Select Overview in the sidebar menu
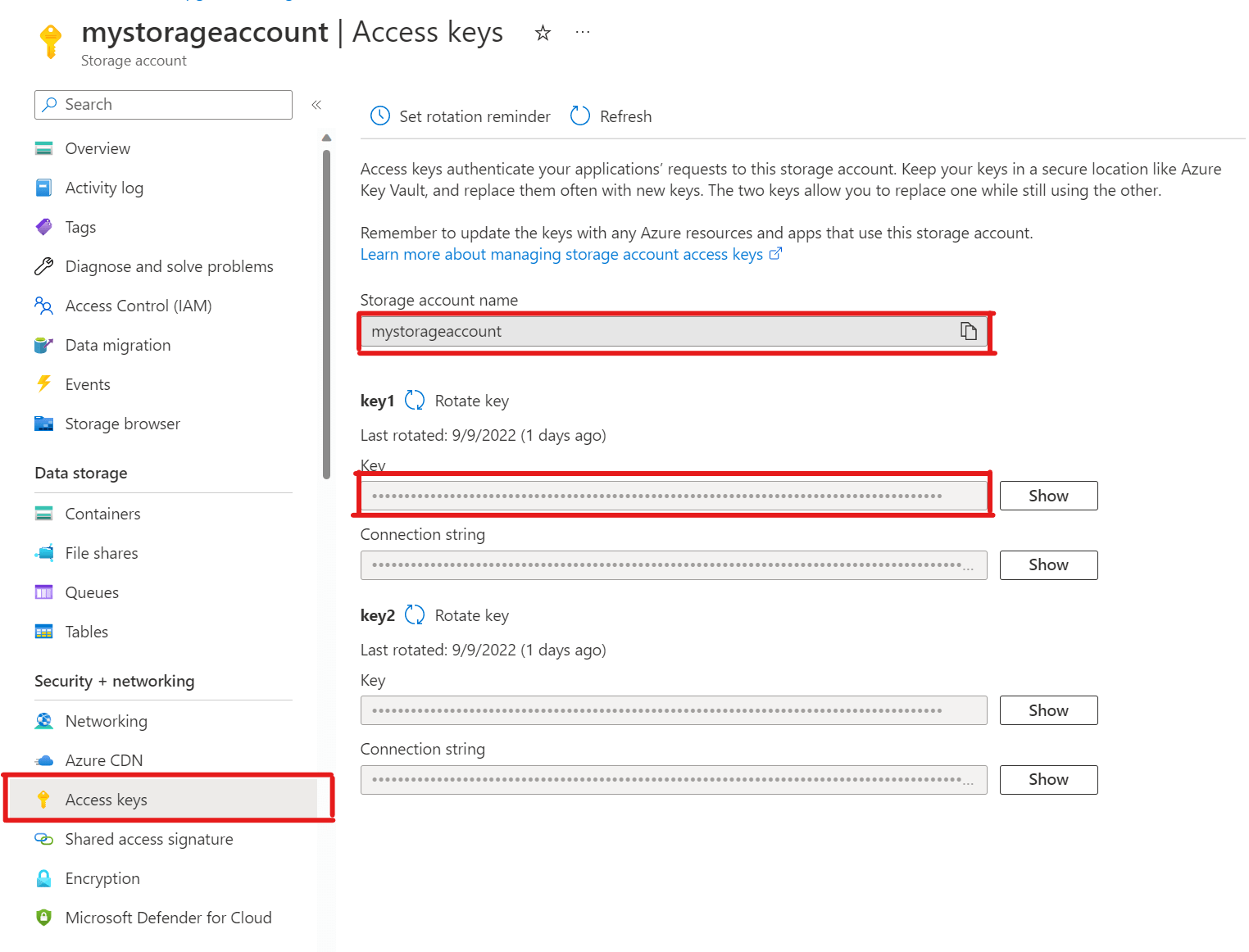 click(98, 148)
